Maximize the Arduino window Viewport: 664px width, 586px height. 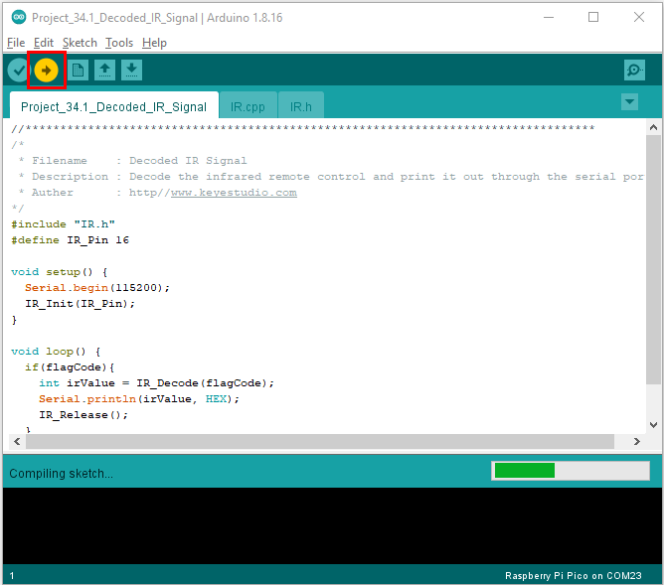(x=593, y=17)
